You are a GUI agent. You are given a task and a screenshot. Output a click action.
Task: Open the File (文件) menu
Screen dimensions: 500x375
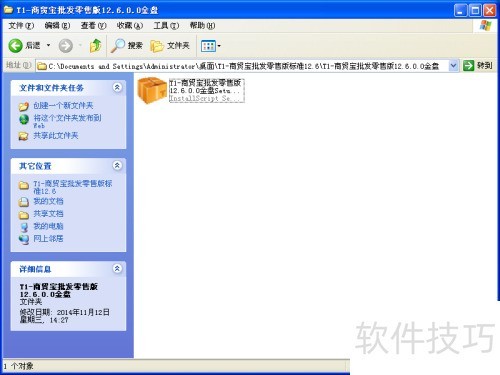(x=21, y=26)
